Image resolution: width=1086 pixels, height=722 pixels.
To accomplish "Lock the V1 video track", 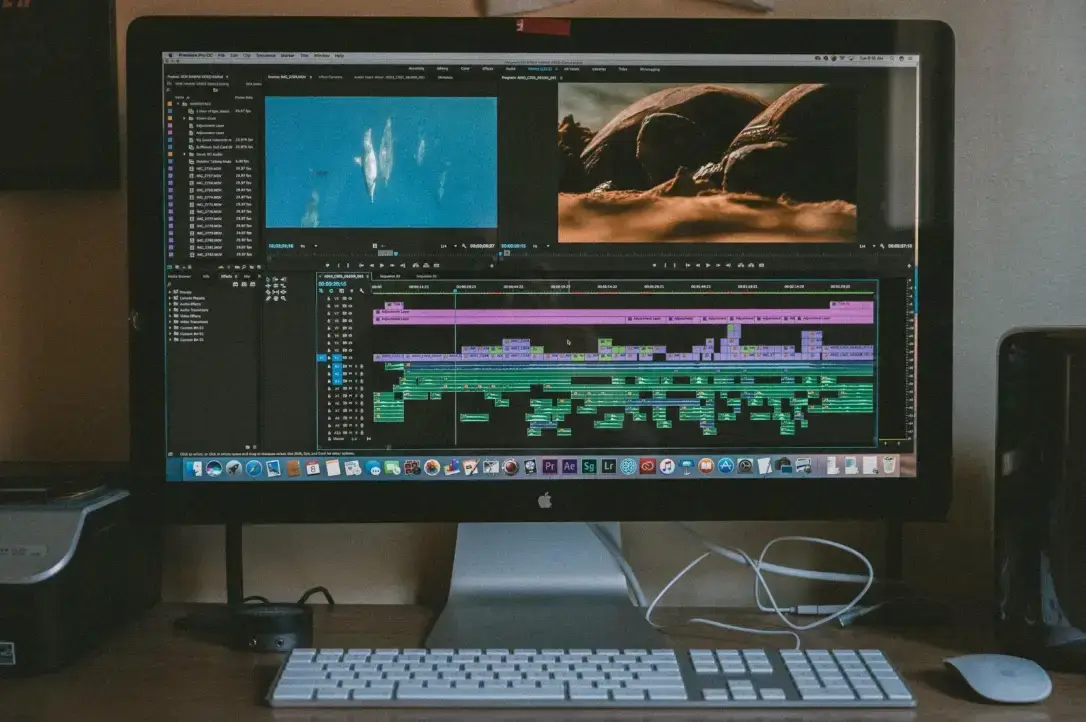I will tap(329, 357).
